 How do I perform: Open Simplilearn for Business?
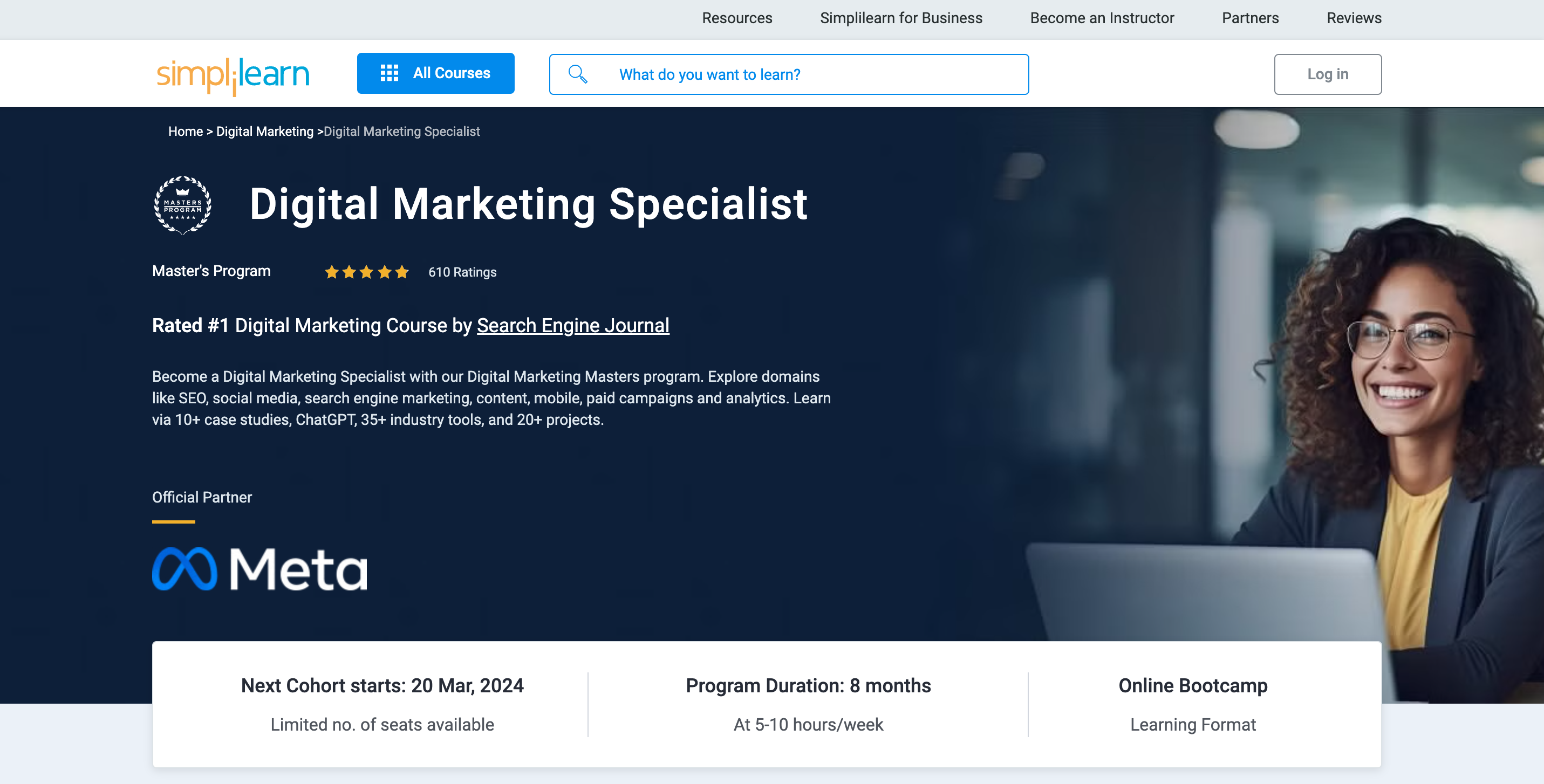[x=901, y=18]
